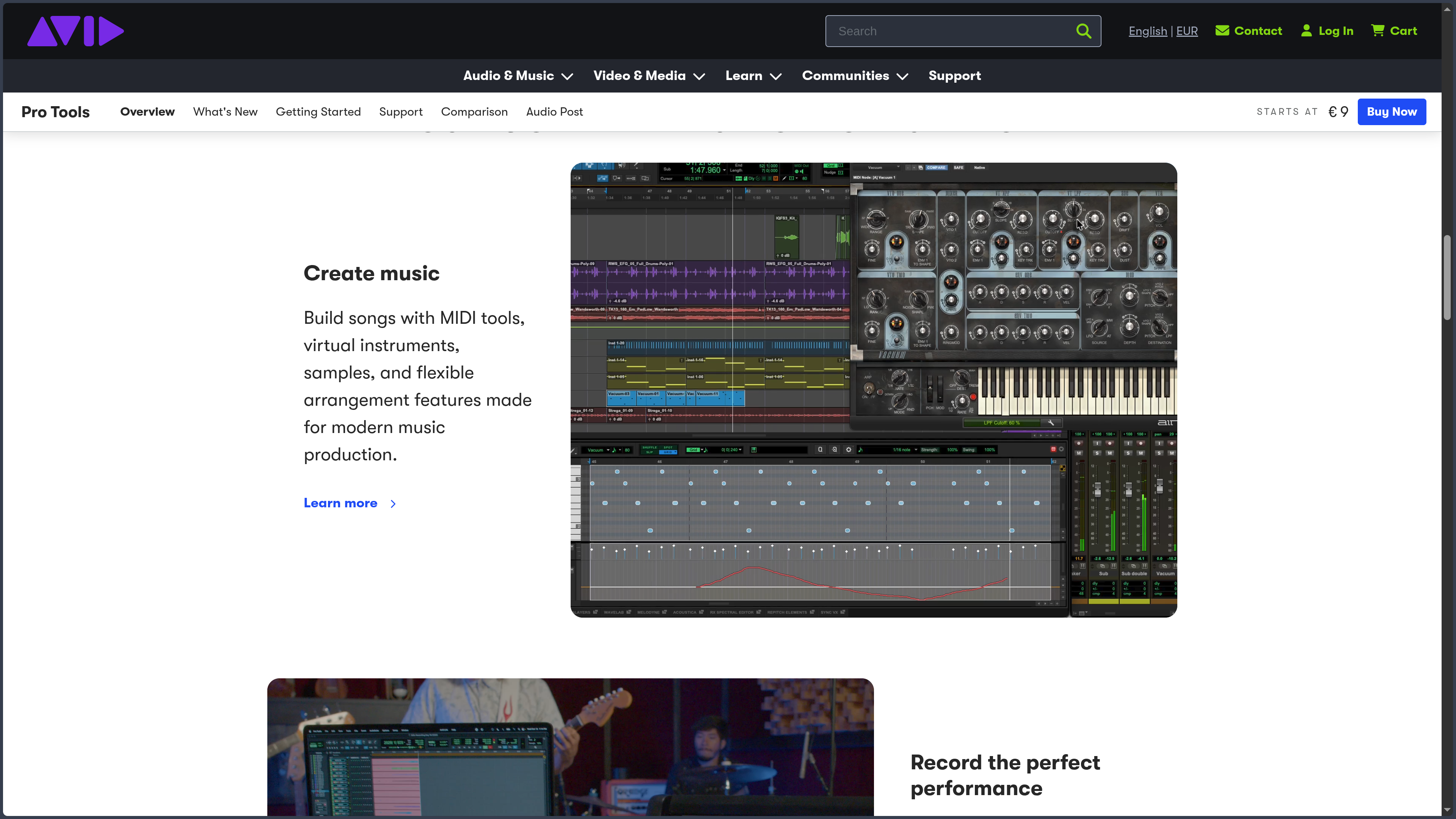Click the Create music heading
The height and width of the screenshot is (819, 1456).
371,273
